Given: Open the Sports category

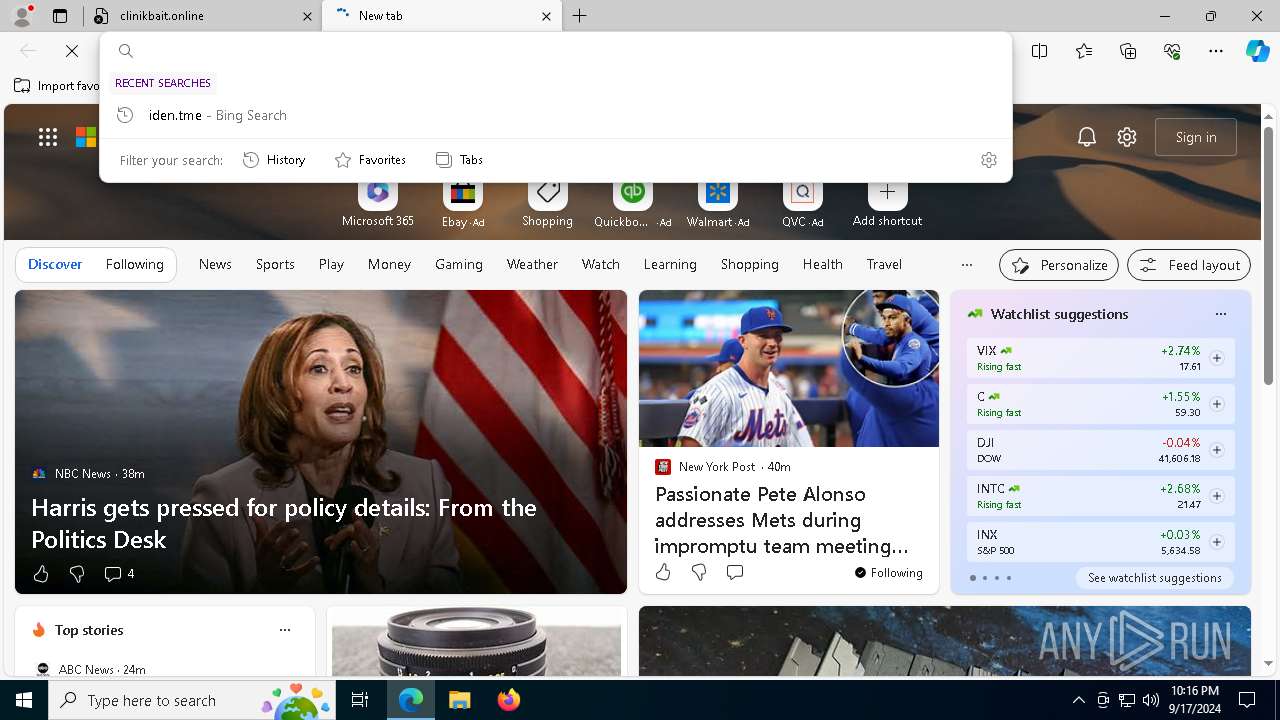Looking at the screenshot, I should [x=275, y=264].
